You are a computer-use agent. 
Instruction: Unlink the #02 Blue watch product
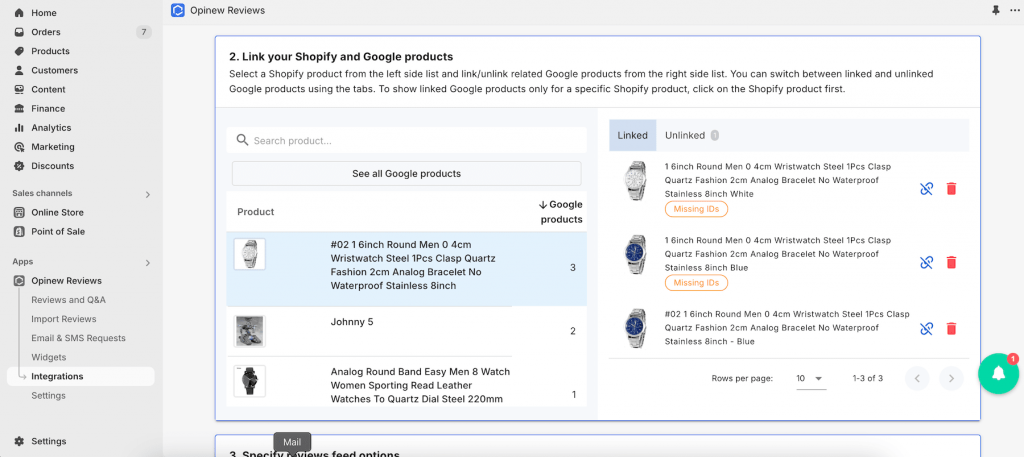click(x=926, y=328)
